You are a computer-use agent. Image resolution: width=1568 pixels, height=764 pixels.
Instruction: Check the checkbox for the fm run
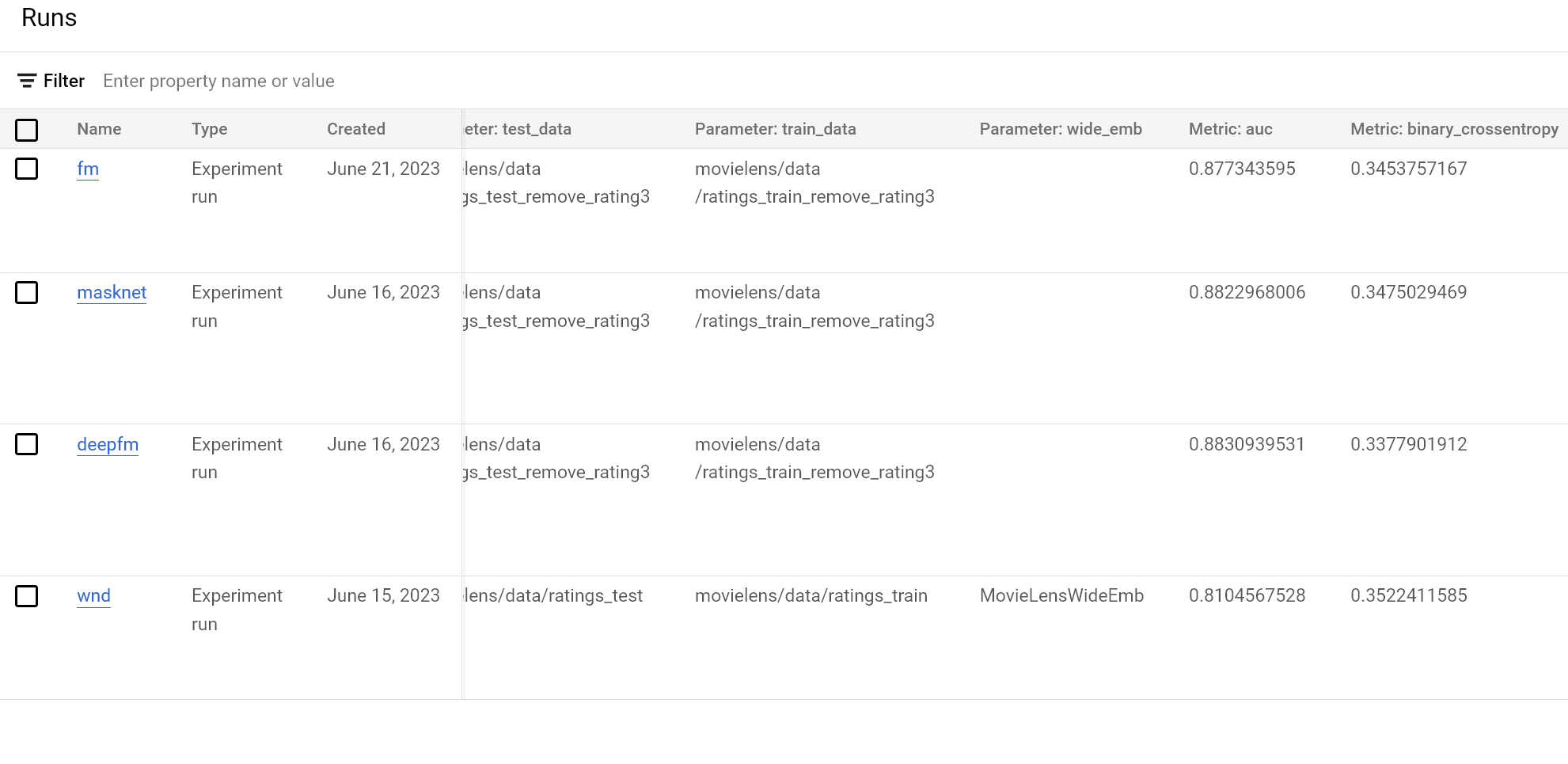(x=27, y=169)
